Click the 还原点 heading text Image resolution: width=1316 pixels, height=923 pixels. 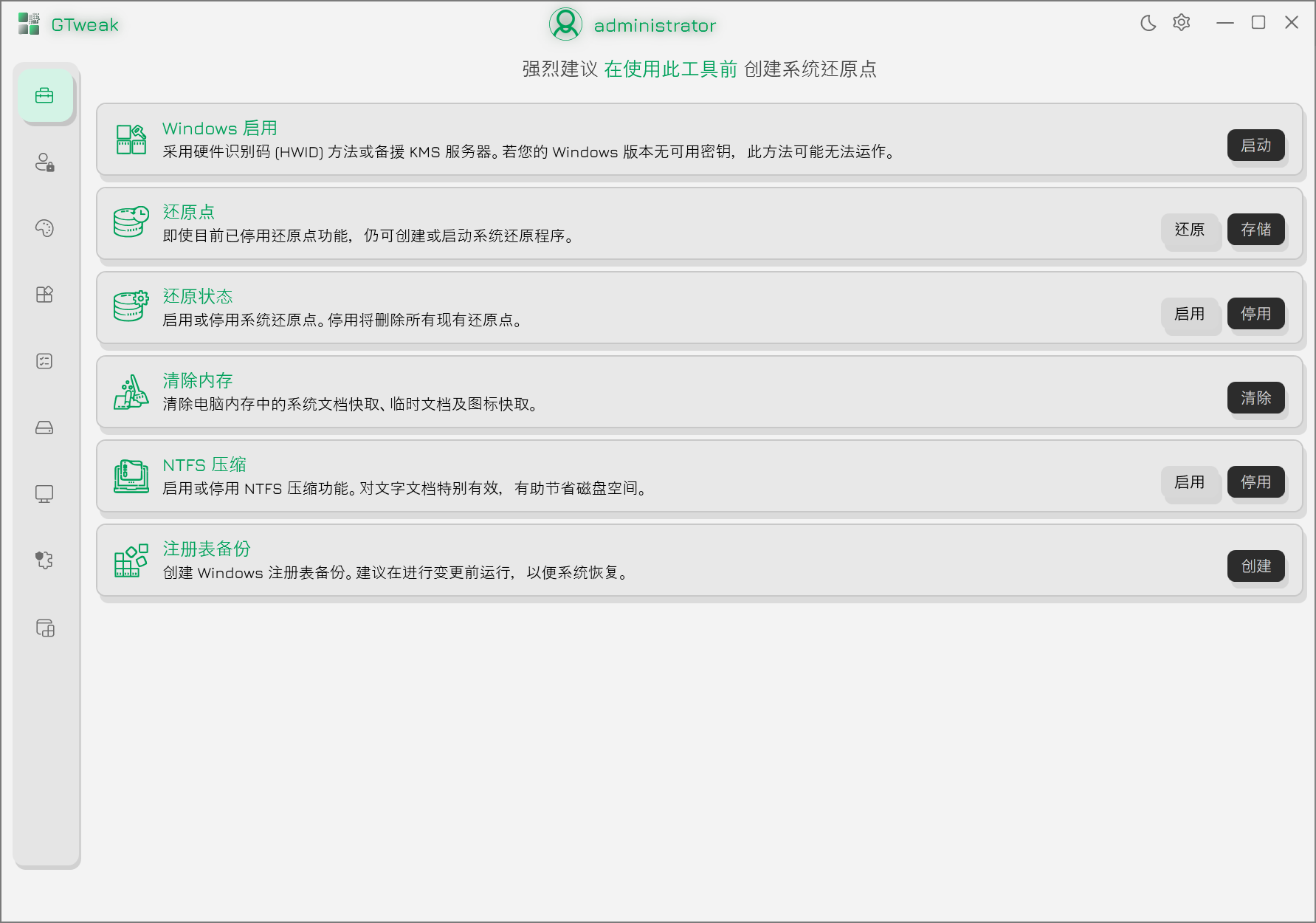click(x=189, y=213)
